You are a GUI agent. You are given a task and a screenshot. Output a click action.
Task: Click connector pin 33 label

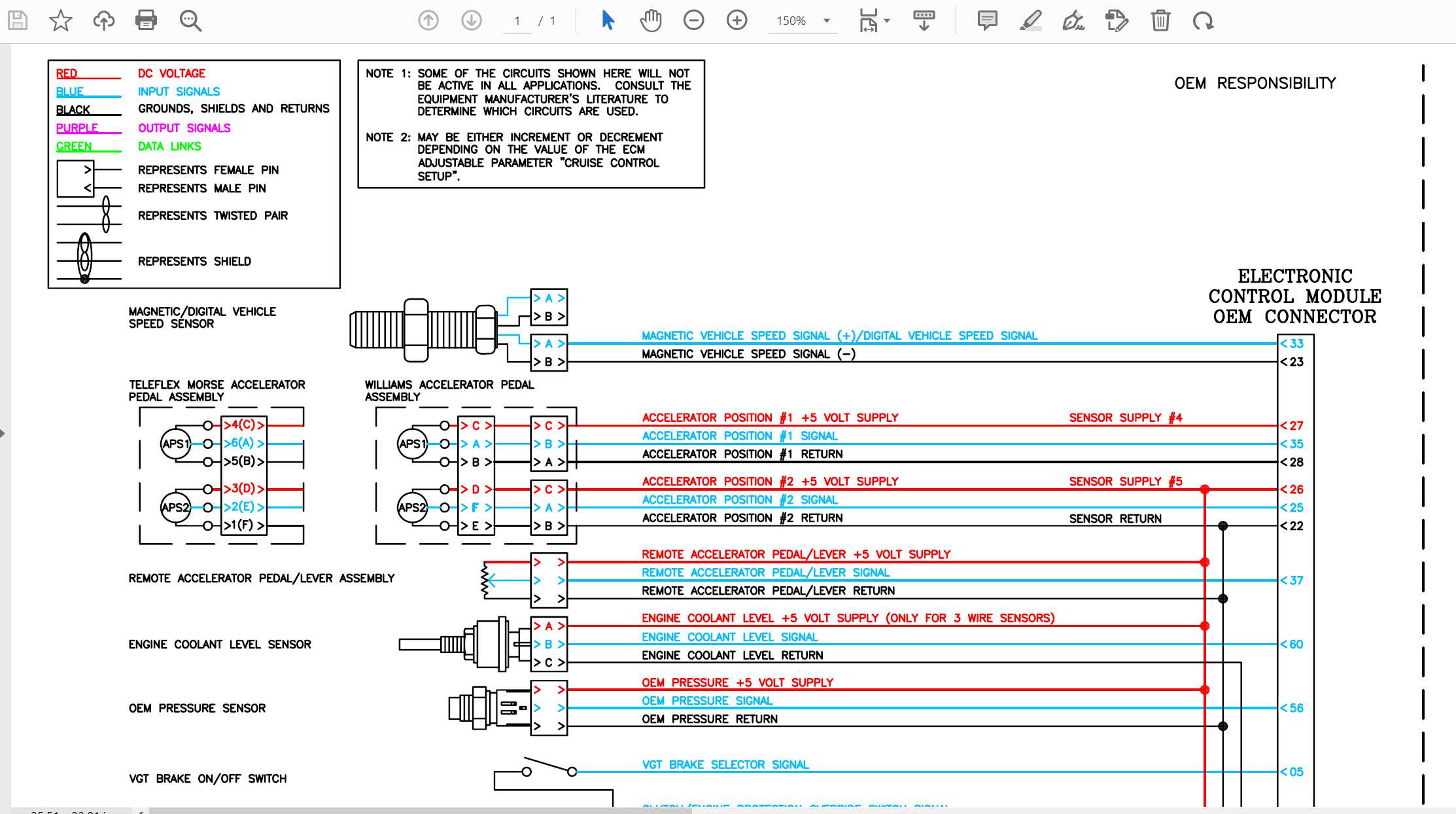point(1292,344)
